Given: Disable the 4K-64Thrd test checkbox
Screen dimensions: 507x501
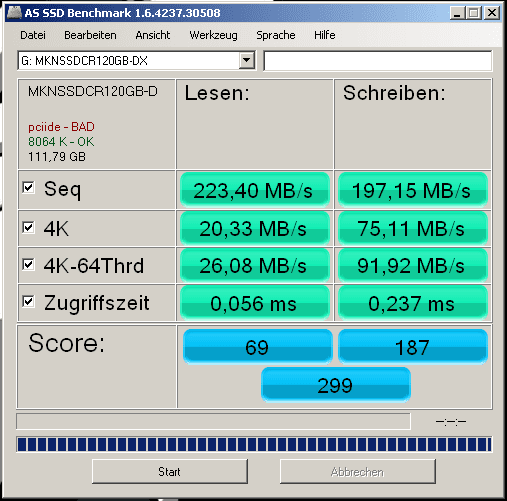Looking at the screenshot, I should [x=28, y=265].
